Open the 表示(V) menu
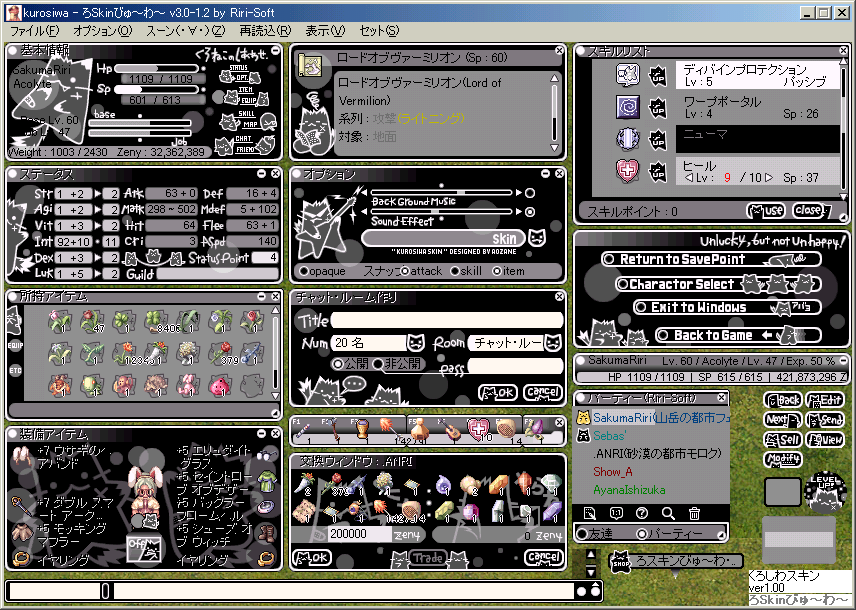Image resolution: width=856 pixels, height=610 pixels. click(x=325, y=31)
